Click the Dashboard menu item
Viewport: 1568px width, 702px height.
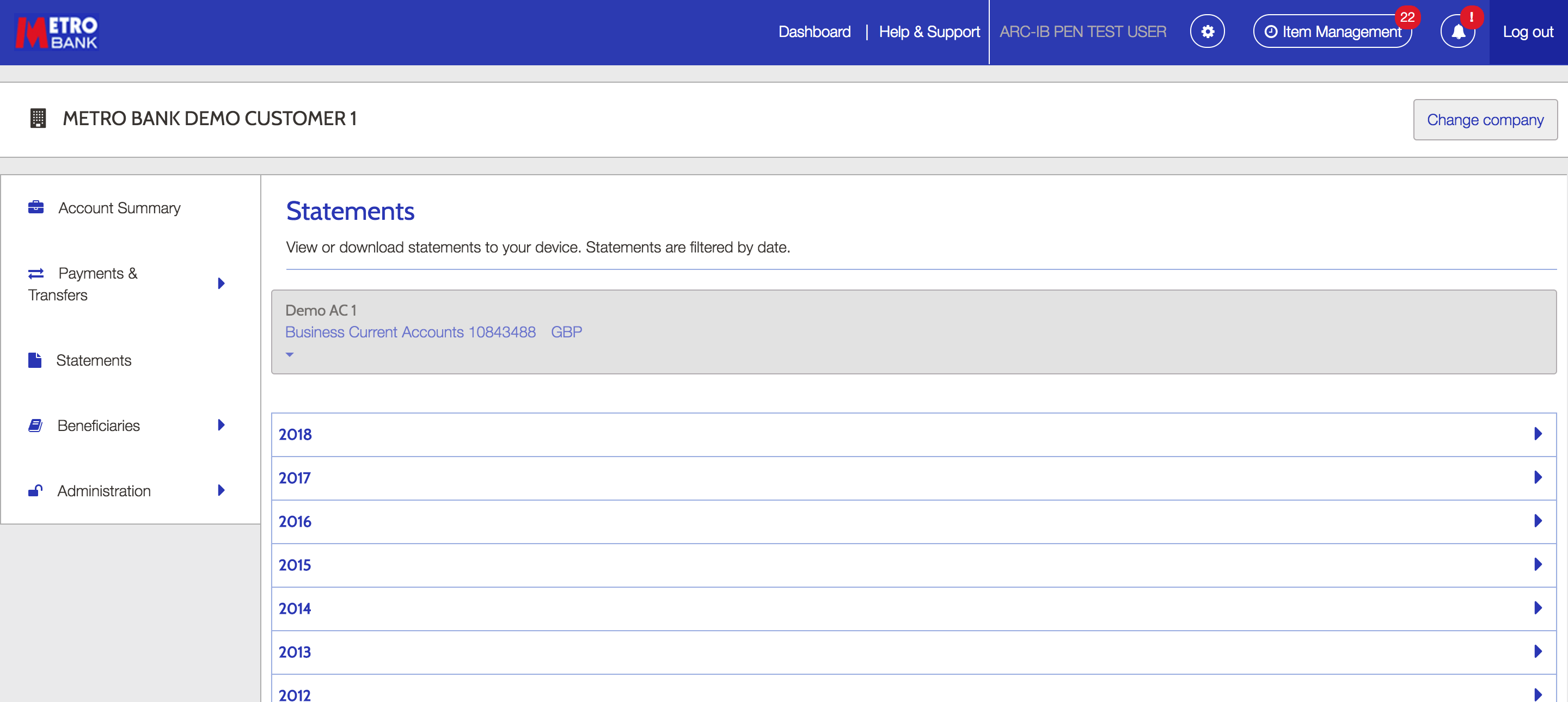(x=815, y=31)
